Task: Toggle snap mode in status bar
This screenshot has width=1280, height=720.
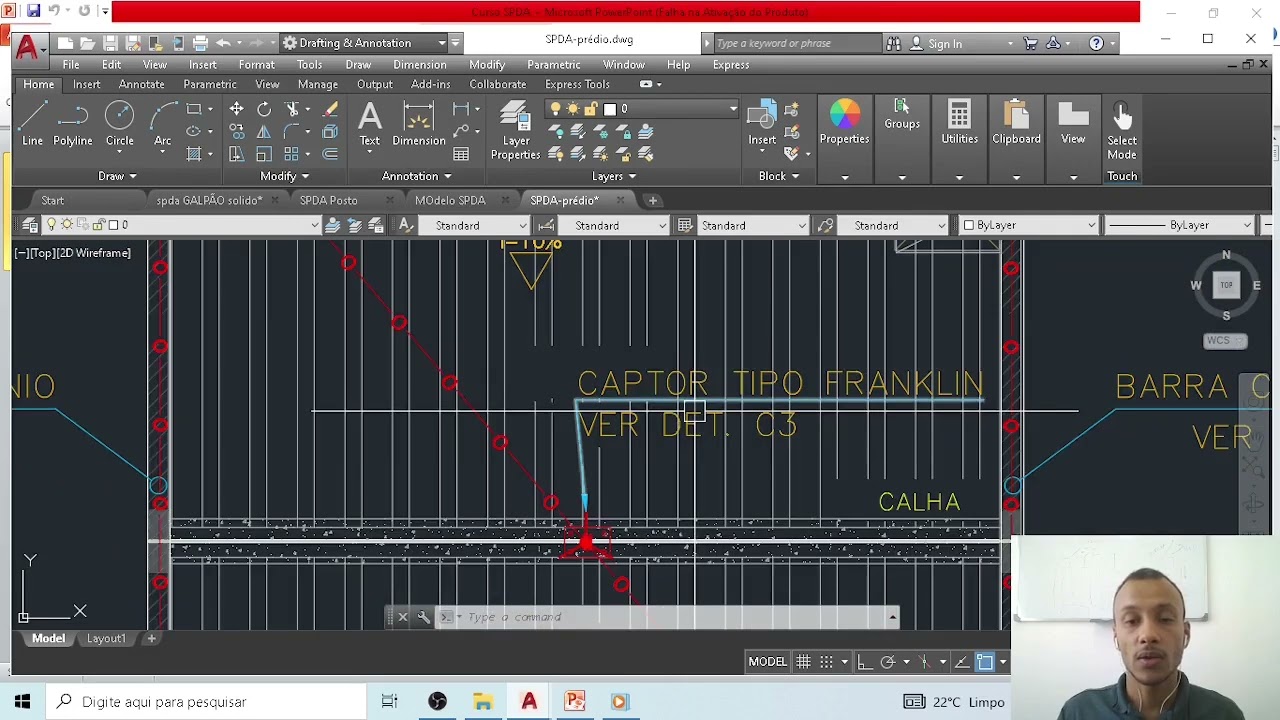Action: click(826, 662)
